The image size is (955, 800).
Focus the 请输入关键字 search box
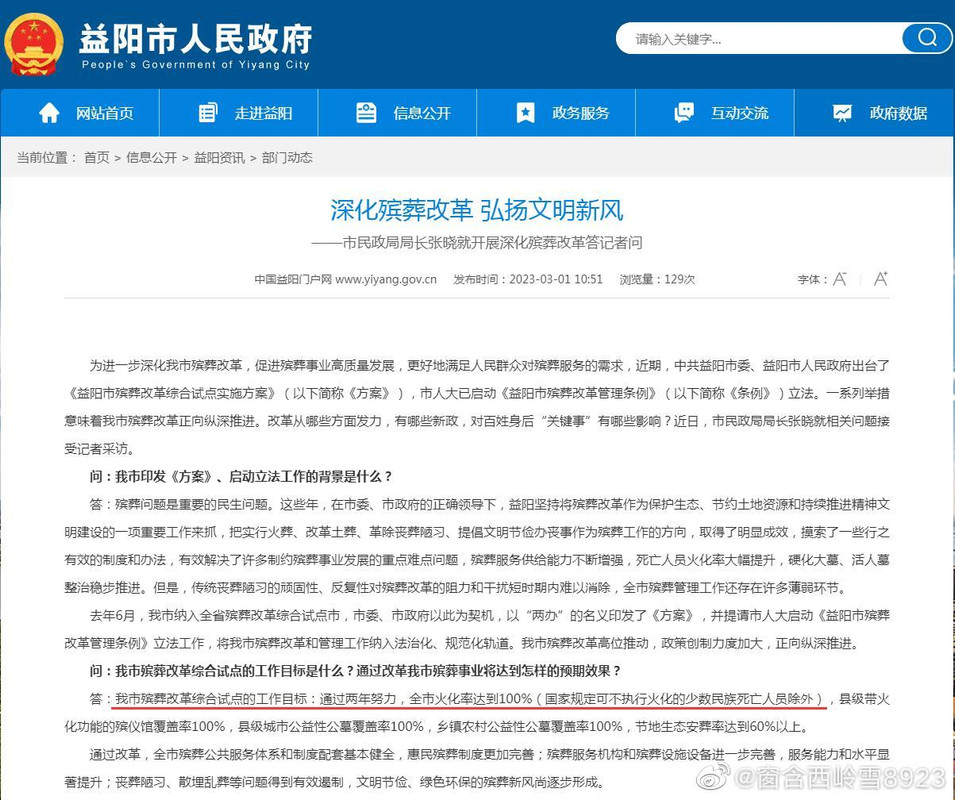(758, 39)
